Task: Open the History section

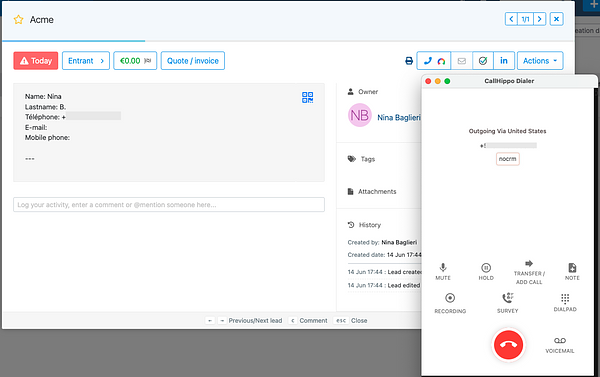Action: click(x=364, y=225)
